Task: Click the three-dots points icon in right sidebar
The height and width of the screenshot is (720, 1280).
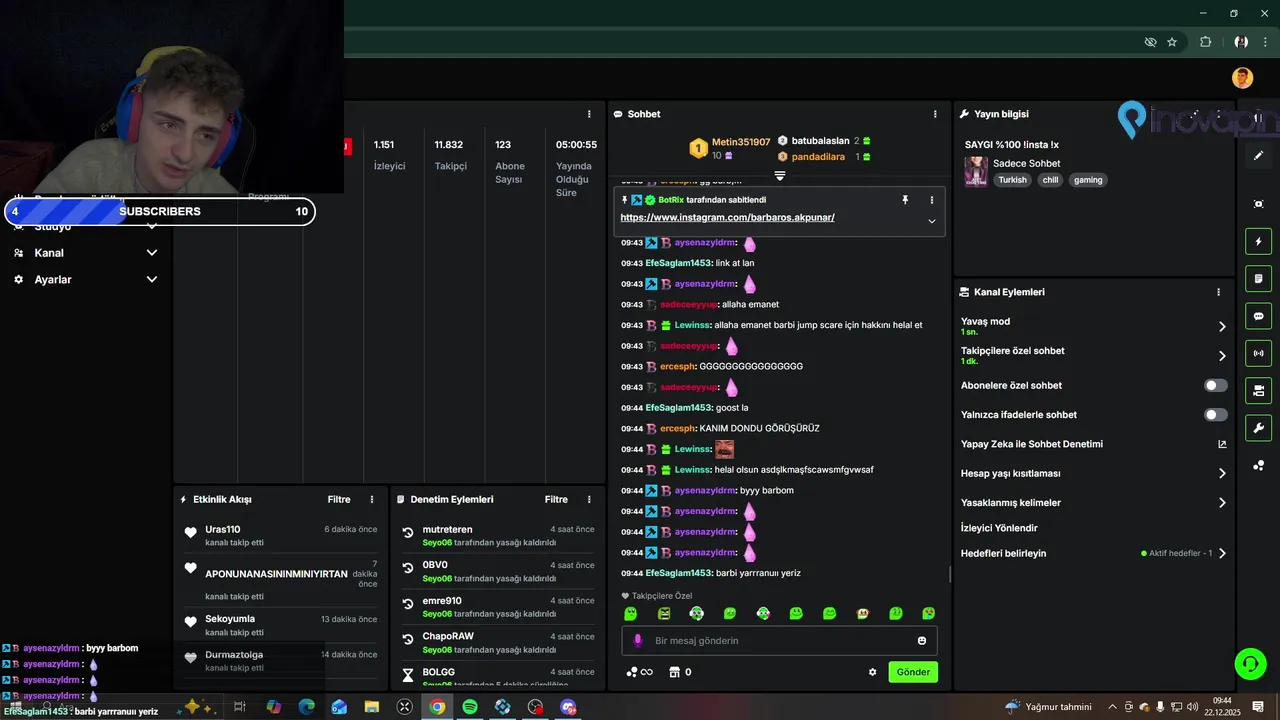Action: click(x=1258, y=466)
